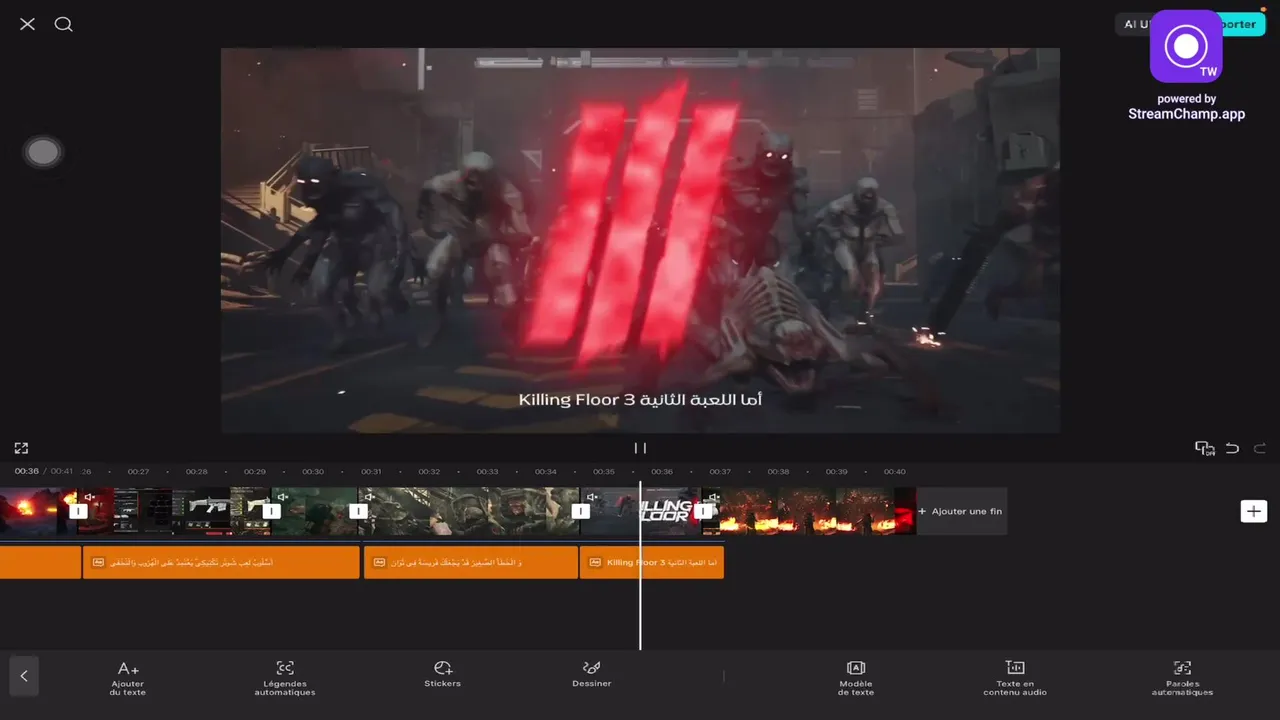Toggle mute on the weapon menu clip

pos(90,497)
